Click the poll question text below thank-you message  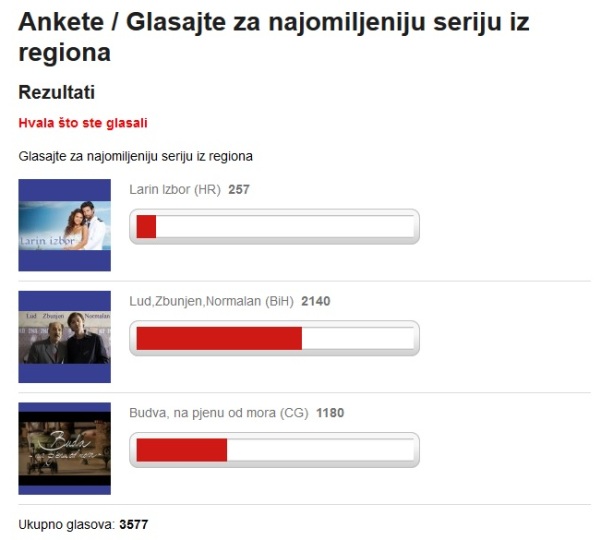pyautogui.click(x=135, y=156)
